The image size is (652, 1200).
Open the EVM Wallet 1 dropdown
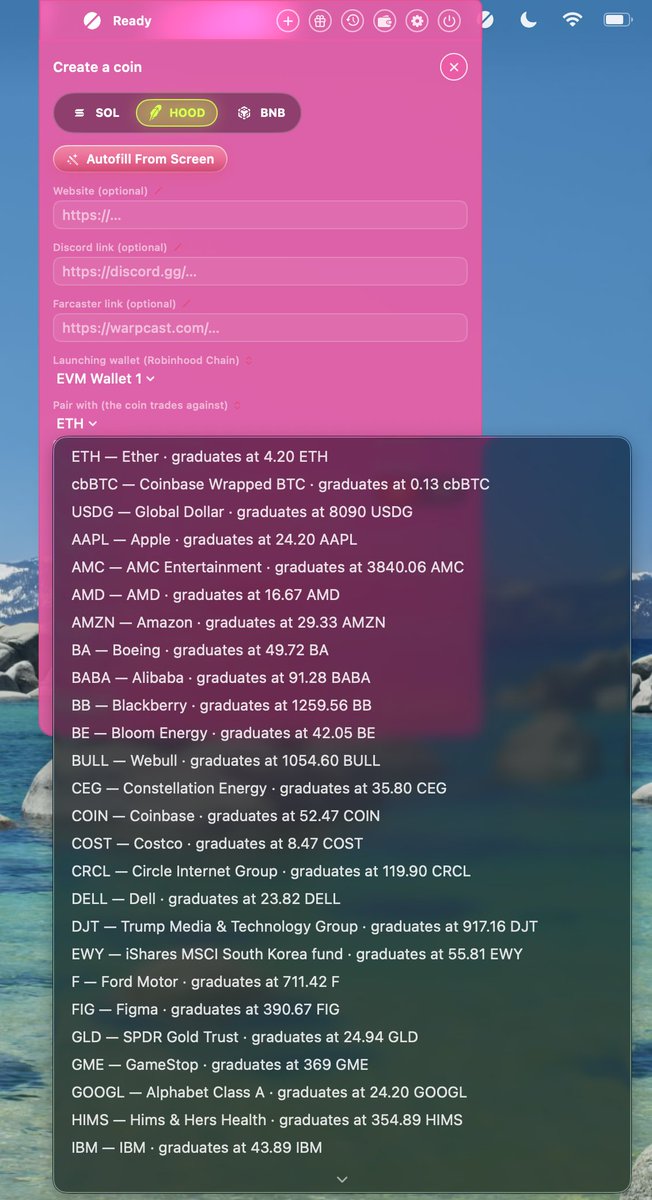[x=105, y=379]
